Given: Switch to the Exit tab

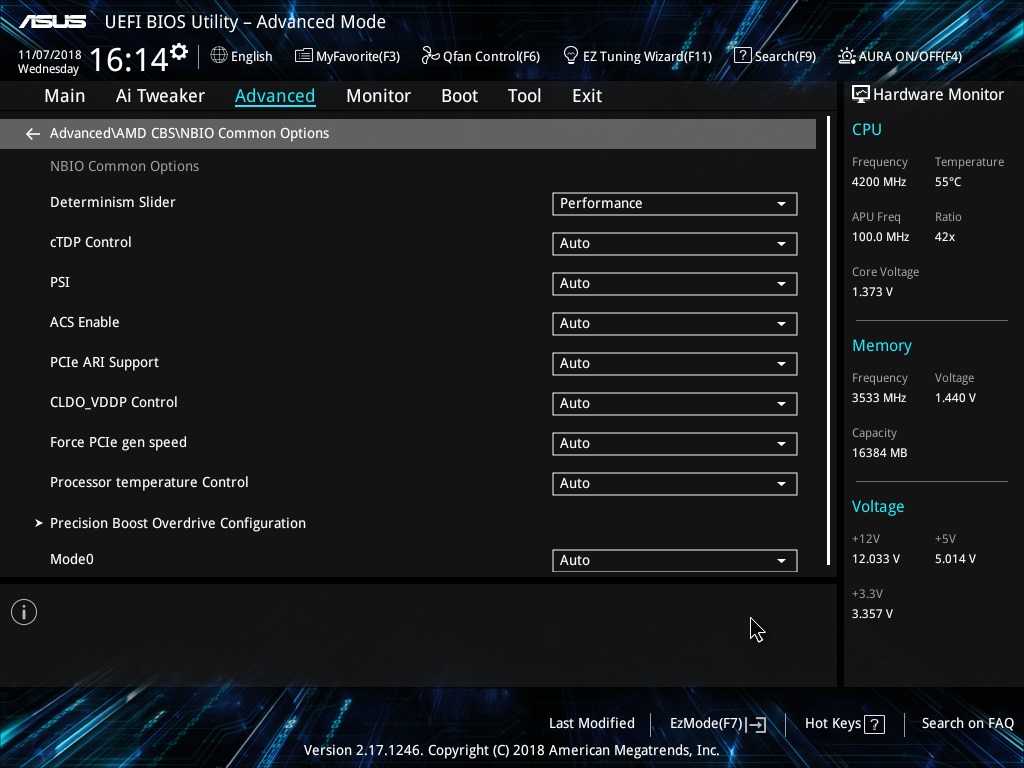Looking at the screenshot, I should [x=586, y=95].
